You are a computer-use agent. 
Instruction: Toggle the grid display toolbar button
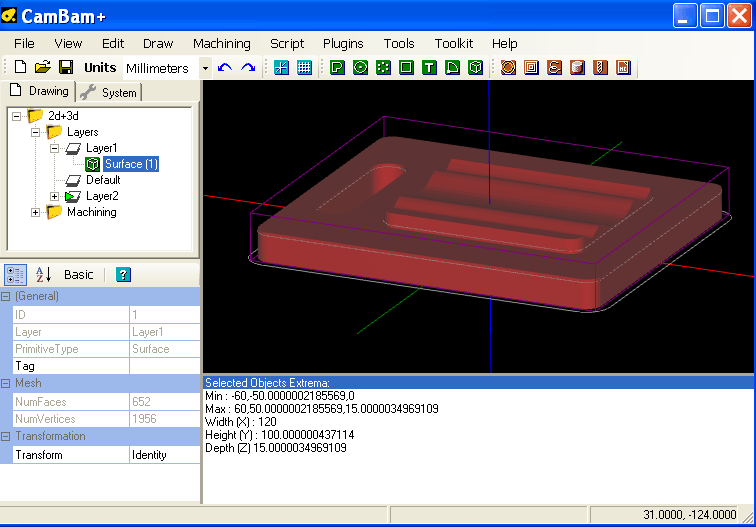(x=304, y=67)
